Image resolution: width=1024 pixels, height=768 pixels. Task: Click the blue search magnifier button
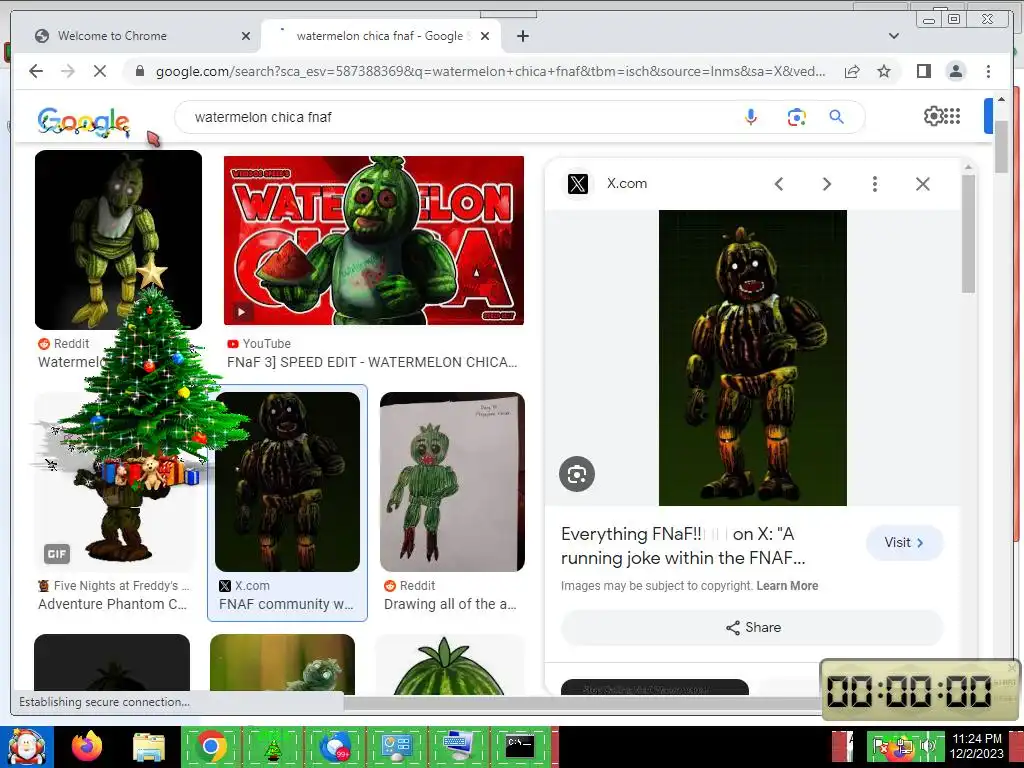tap(837, 117)
